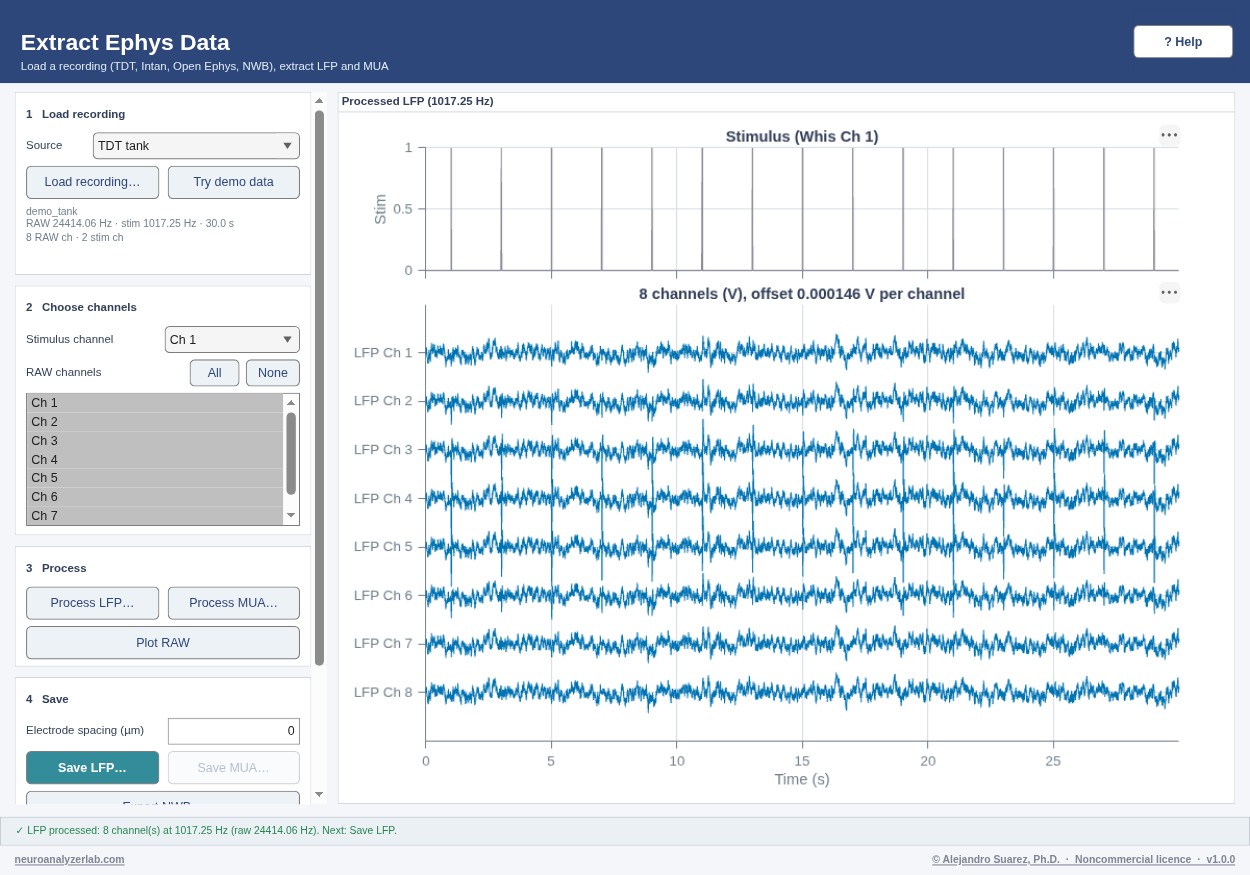Select Ch 6 in RAW channels list
The width and height of the screenshot is (1250, 875).
(x=155, y=497)
